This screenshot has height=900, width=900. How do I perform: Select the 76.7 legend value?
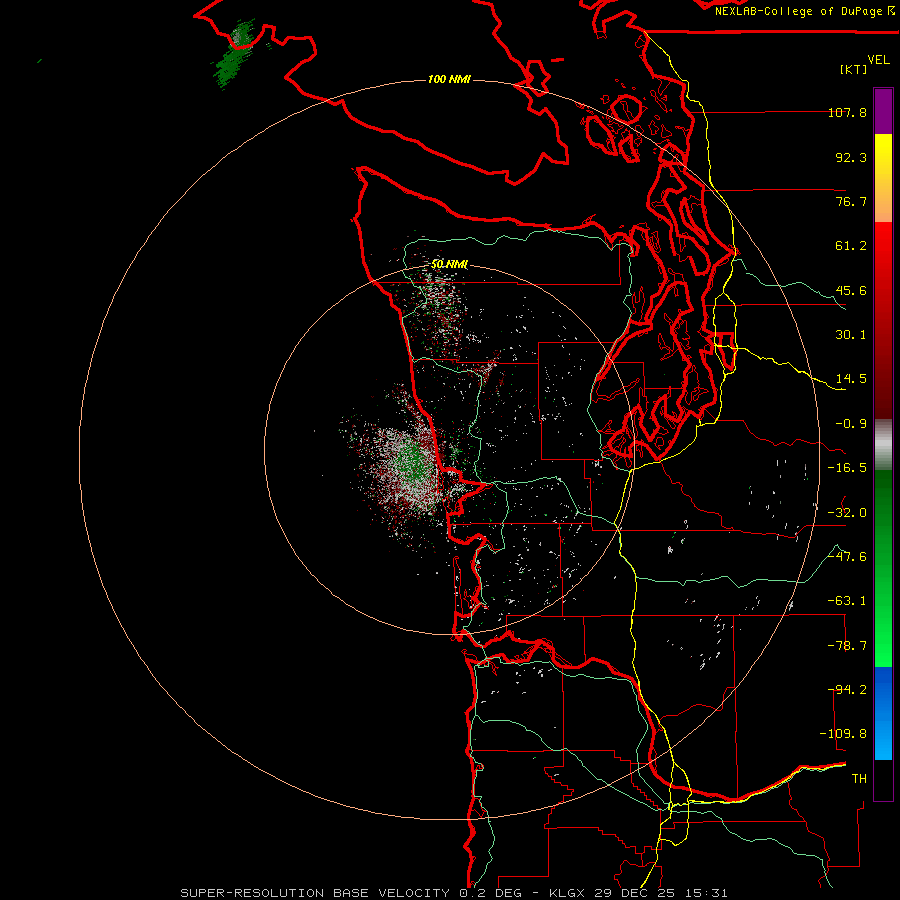coord(851,201)
